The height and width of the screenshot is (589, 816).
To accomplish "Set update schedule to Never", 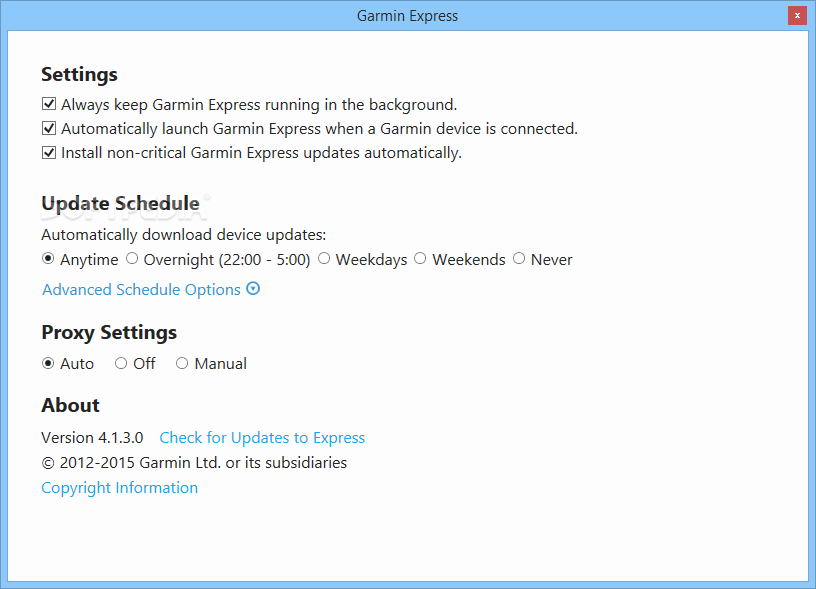I will pos(519,259).
